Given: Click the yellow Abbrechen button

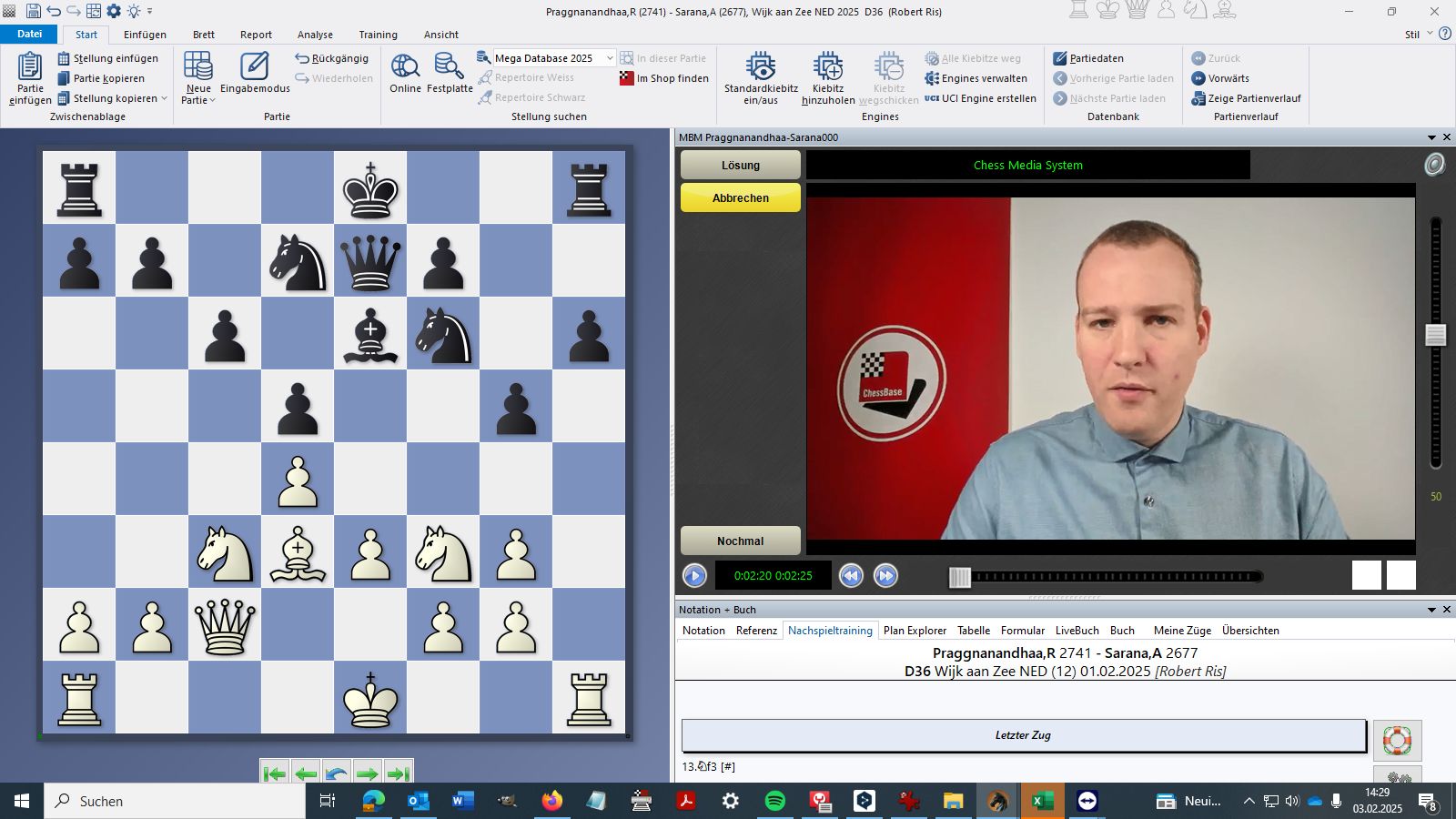Looking at the screenshot, I should (741, 197).
